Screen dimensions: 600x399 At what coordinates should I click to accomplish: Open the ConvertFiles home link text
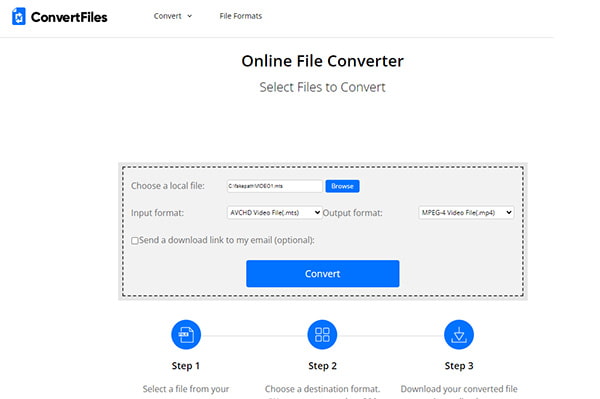coord(69,17)
